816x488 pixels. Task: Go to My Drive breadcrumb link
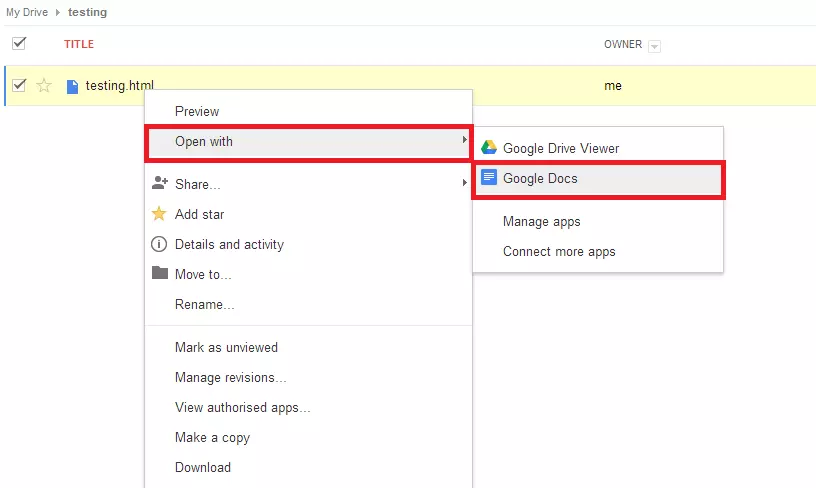tap(27, 12)
